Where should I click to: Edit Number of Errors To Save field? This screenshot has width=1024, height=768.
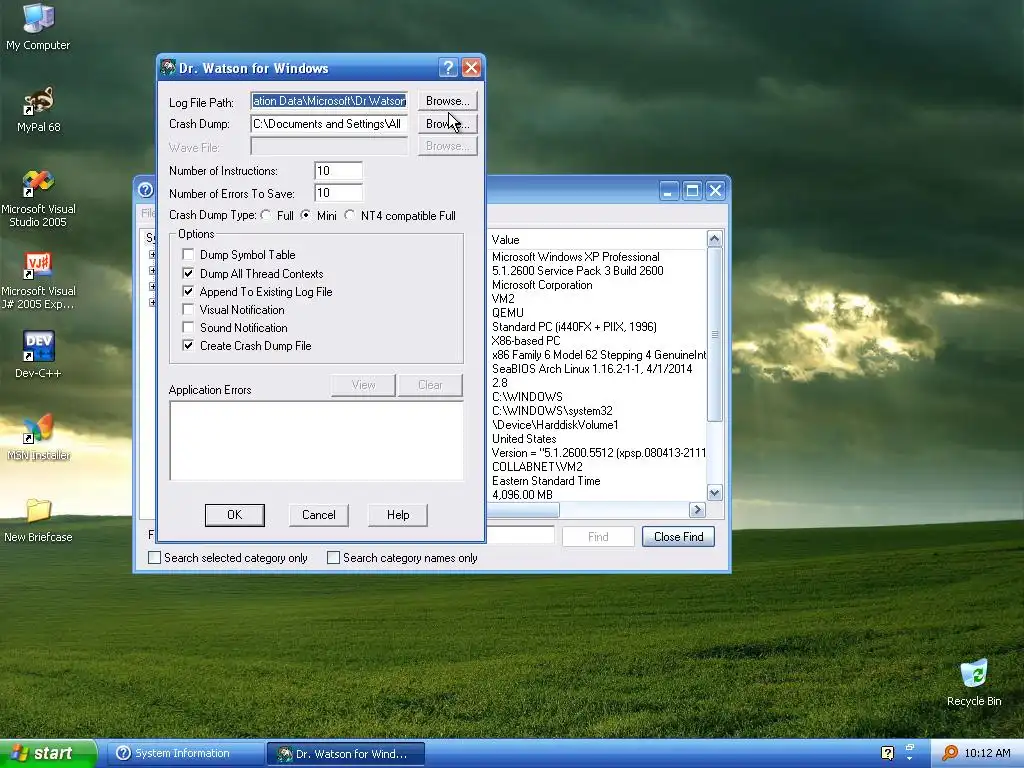point(338,193)
